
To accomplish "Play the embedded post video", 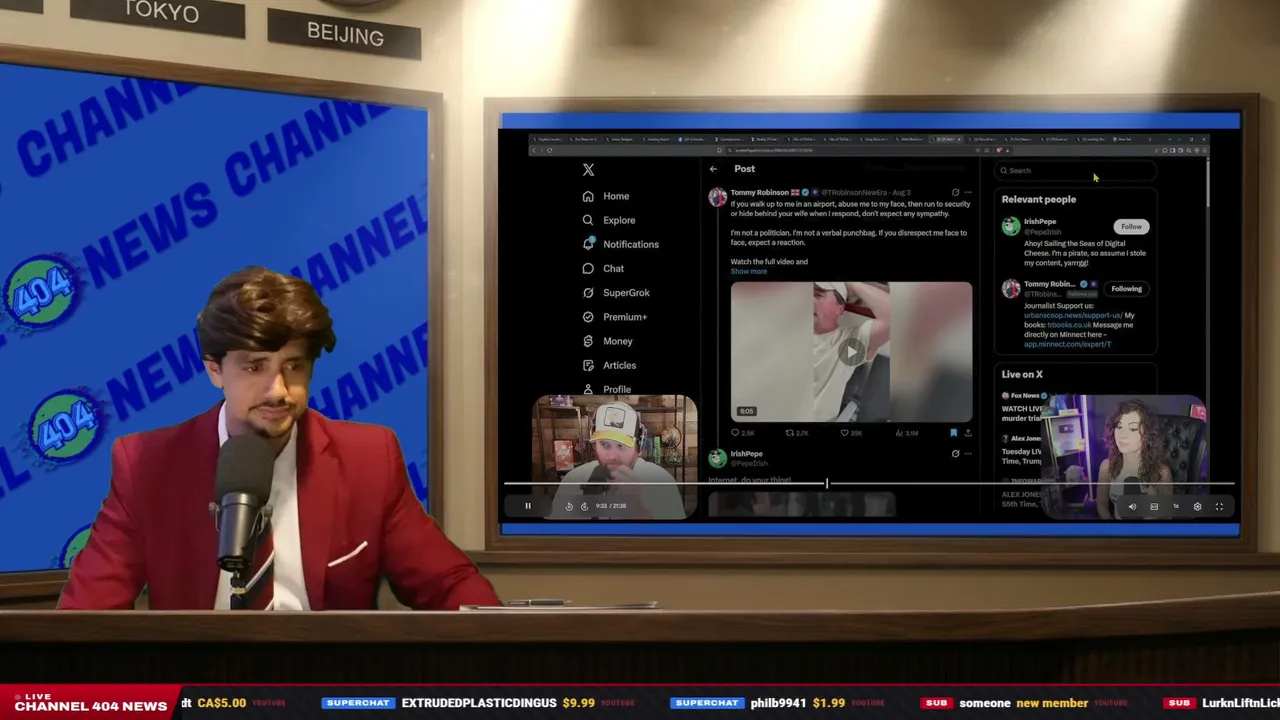I will click(x=851, y=351).
